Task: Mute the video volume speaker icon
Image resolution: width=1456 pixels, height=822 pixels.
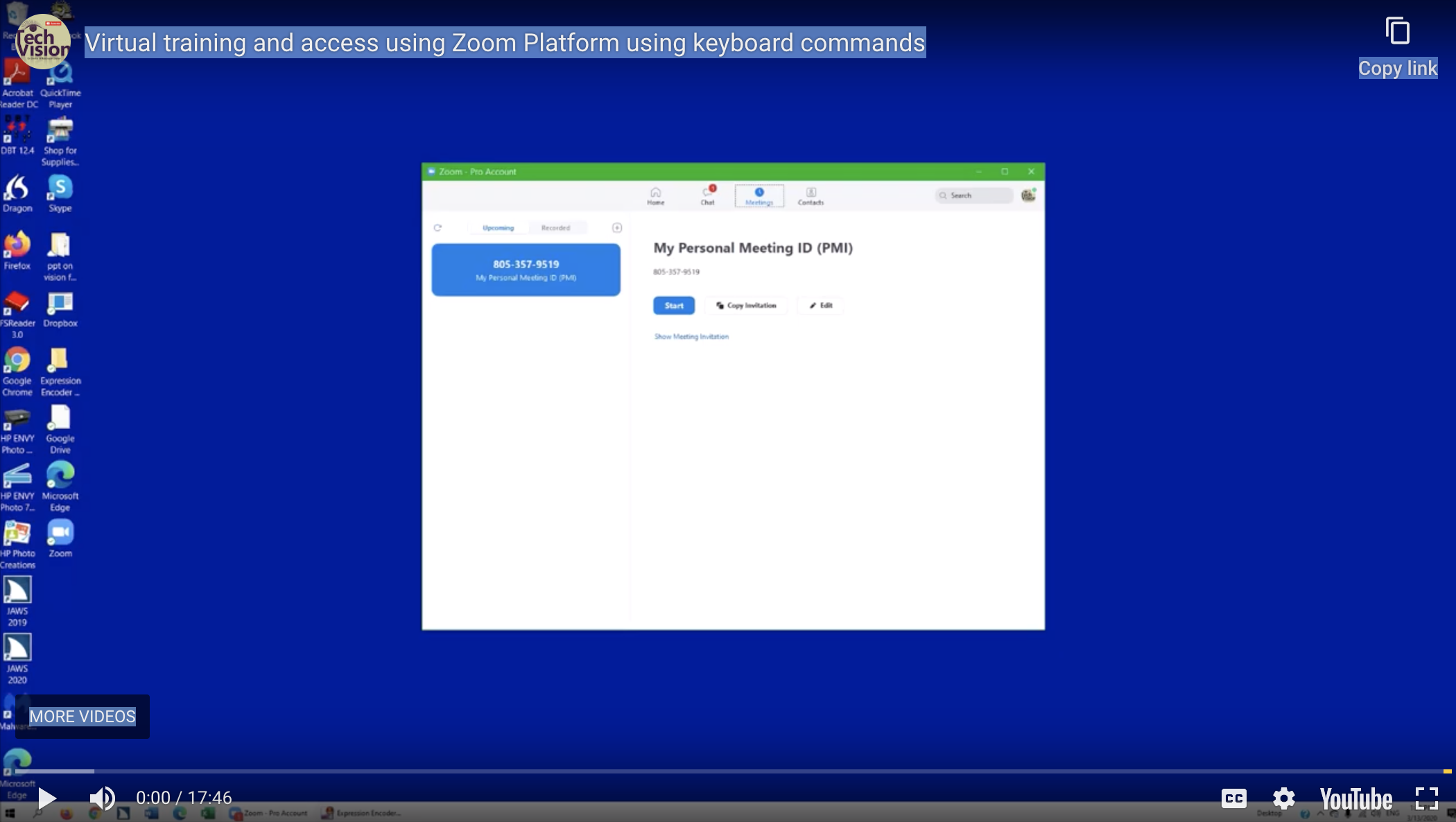Action: [103, 798]
